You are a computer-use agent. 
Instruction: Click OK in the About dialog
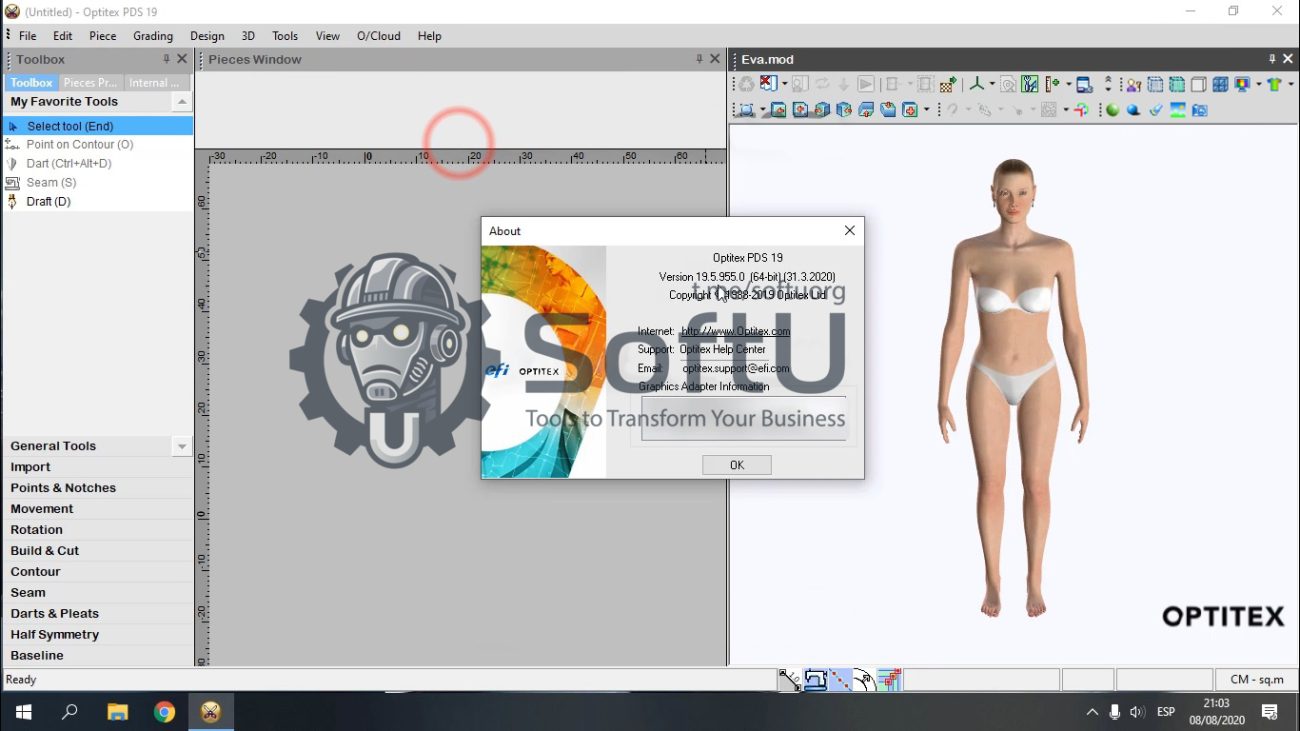tap(737, 465)
